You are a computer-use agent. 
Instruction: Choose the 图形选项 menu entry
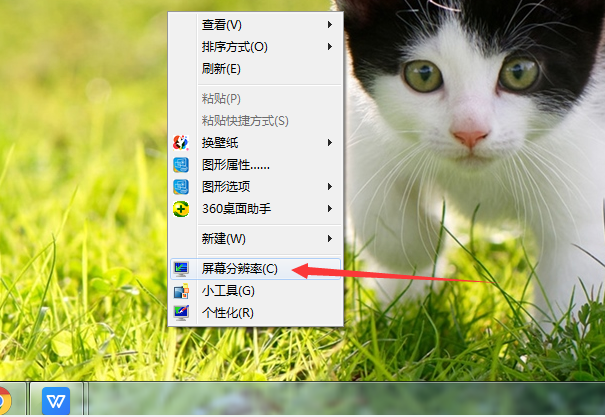pyautogui.click(x=255, y=187)
